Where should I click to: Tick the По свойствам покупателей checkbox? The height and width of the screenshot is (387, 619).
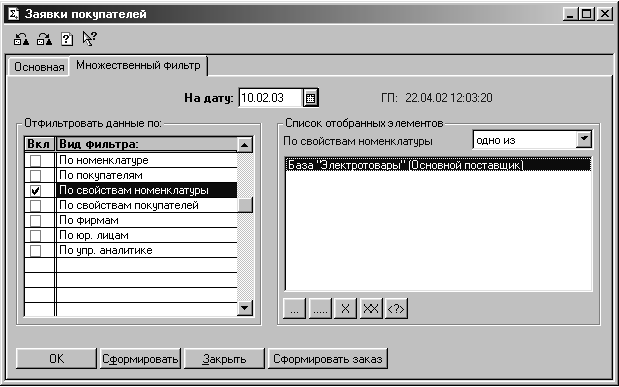36,205
